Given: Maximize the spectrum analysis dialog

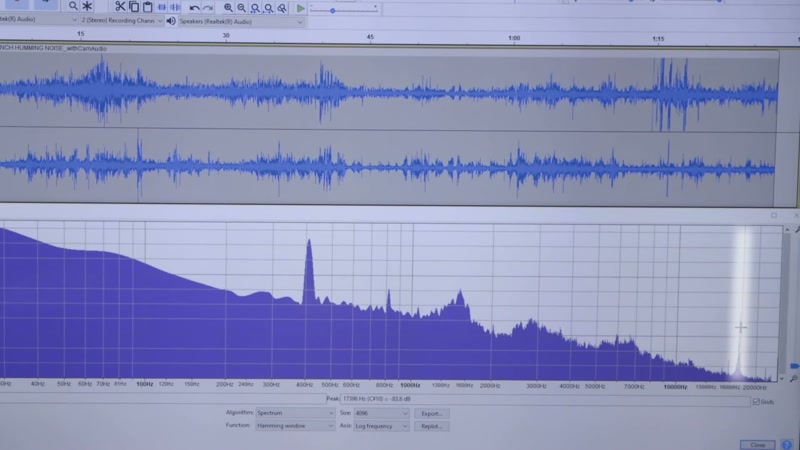Looking at the screenshot, I should [774, 215].
